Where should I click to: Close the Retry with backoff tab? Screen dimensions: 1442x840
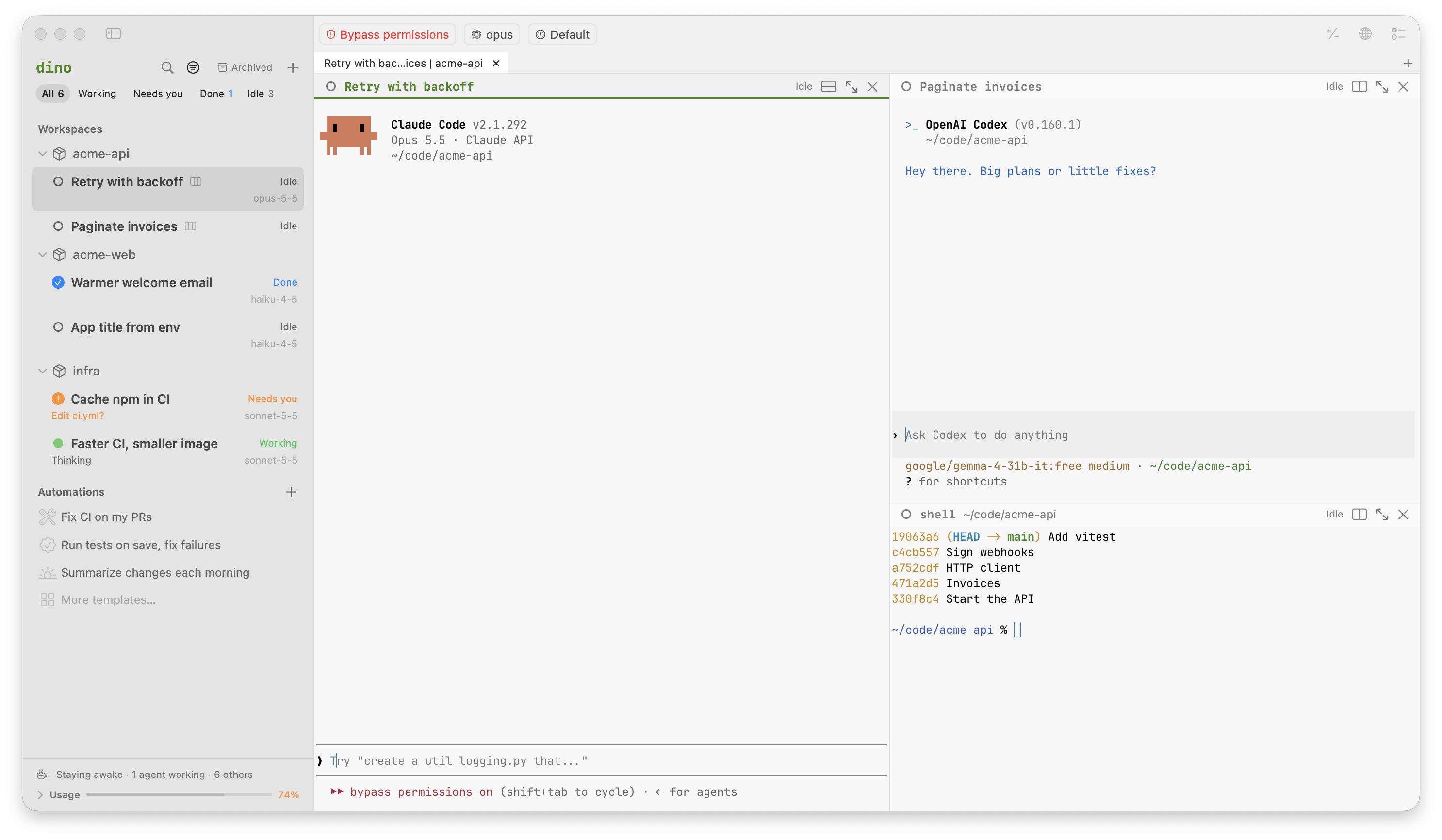click(x=496, y=63)
